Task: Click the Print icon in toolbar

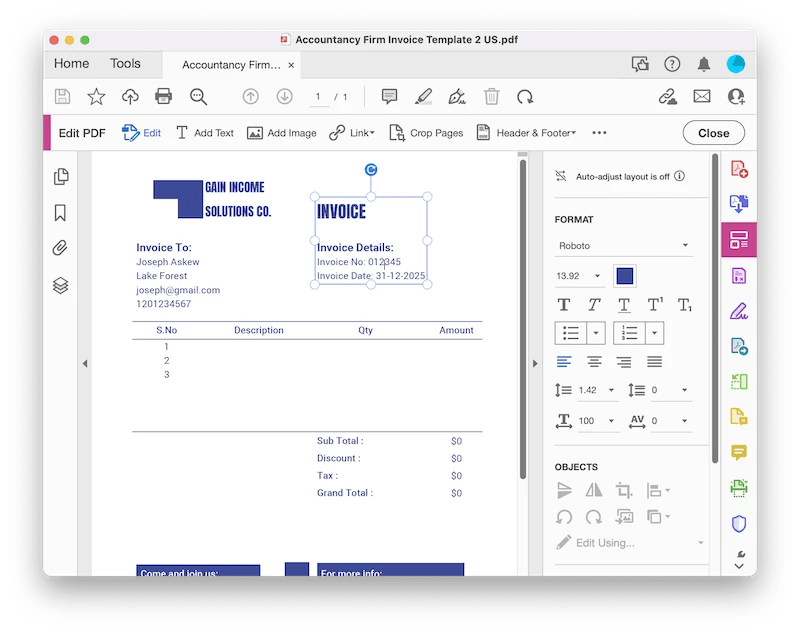Action: coord(161,97)
